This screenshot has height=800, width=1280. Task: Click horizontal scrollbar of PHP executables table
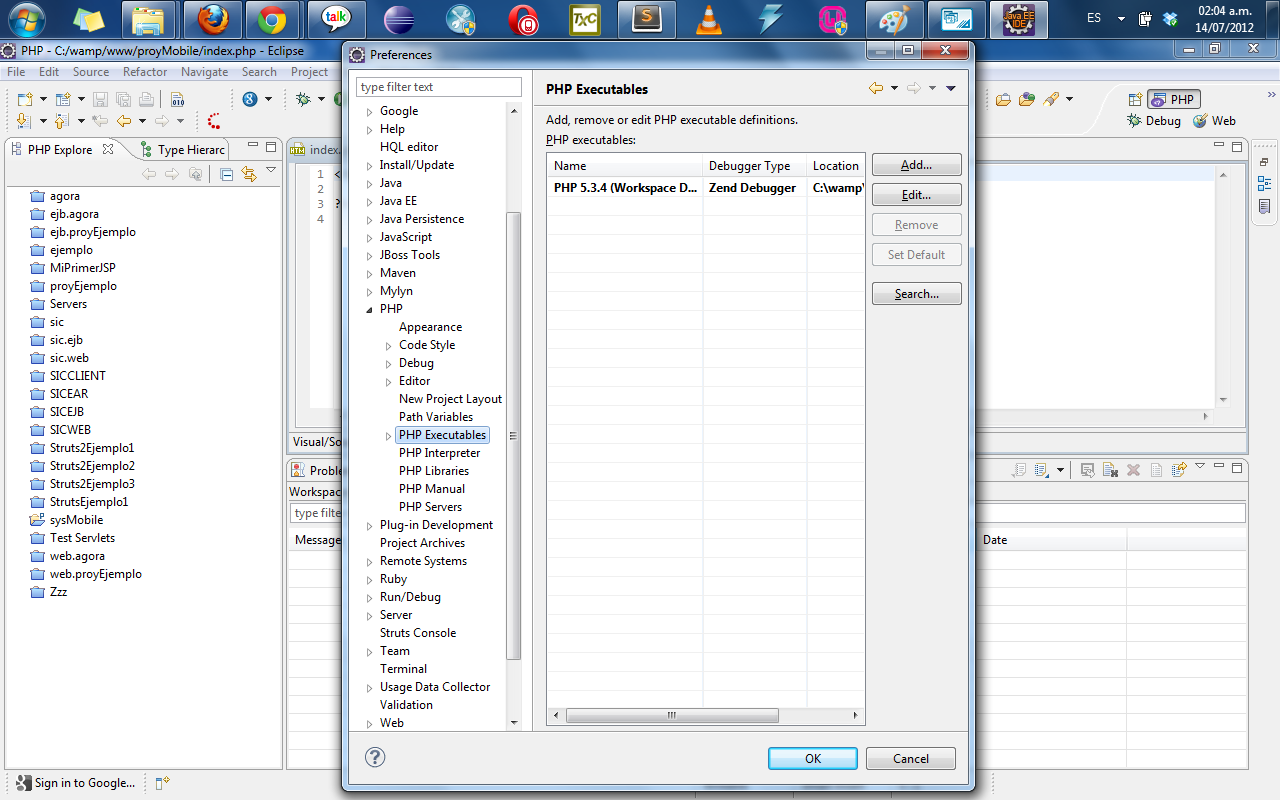click(x=672, y=716)
